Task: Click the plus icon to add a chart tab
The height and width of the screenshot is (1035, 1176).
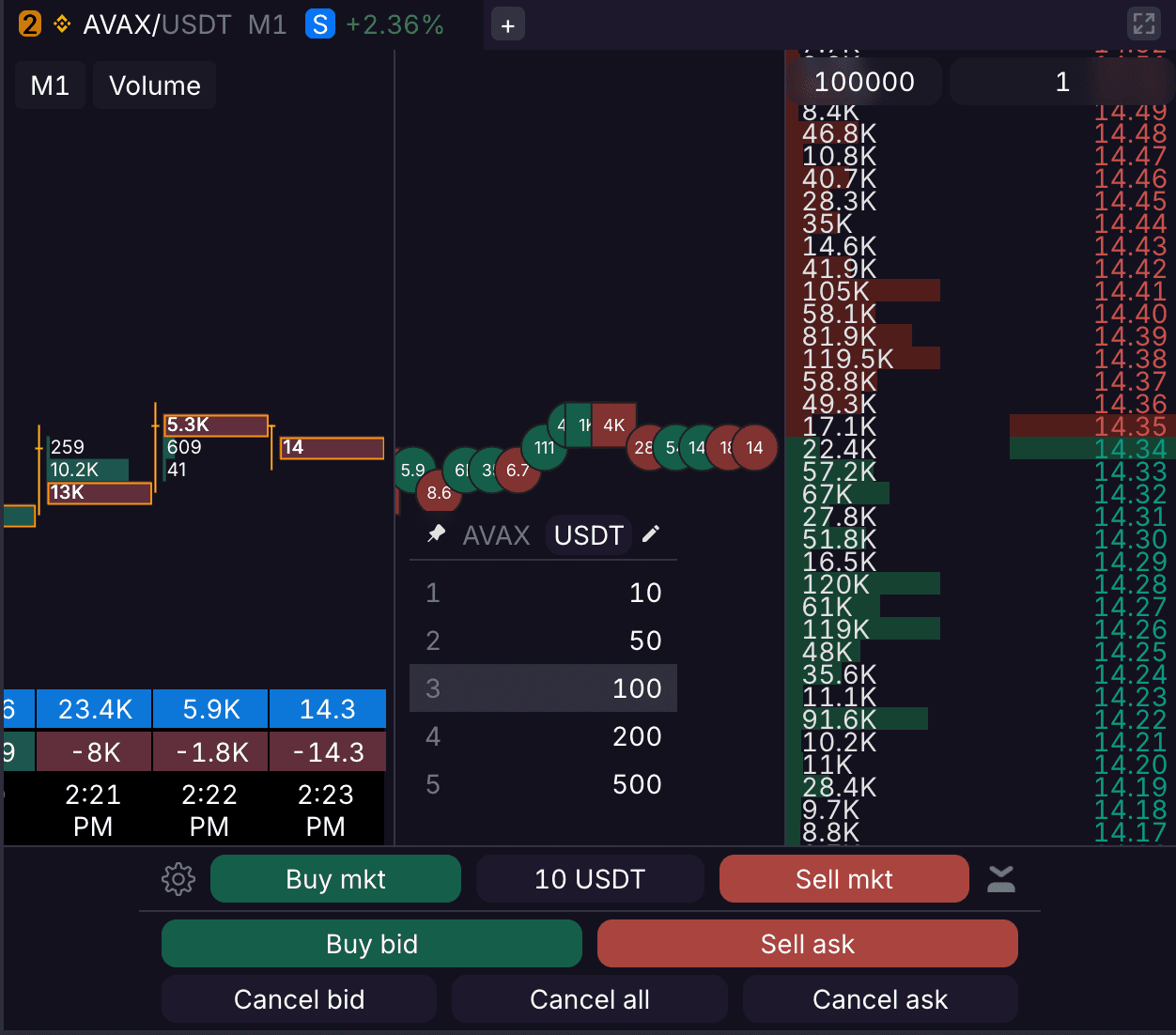Action: pos(507,24)
